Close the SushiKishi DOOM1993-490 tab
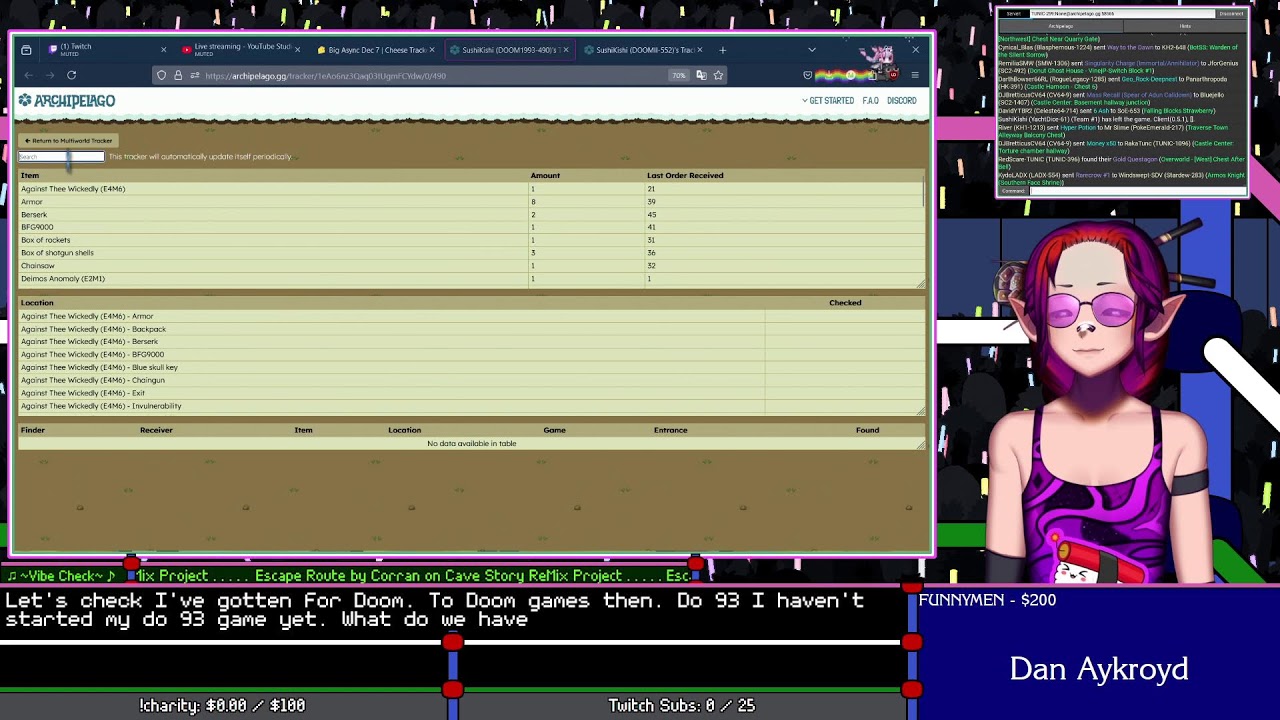The image size is (1280, 720). [x=566, y=50]
